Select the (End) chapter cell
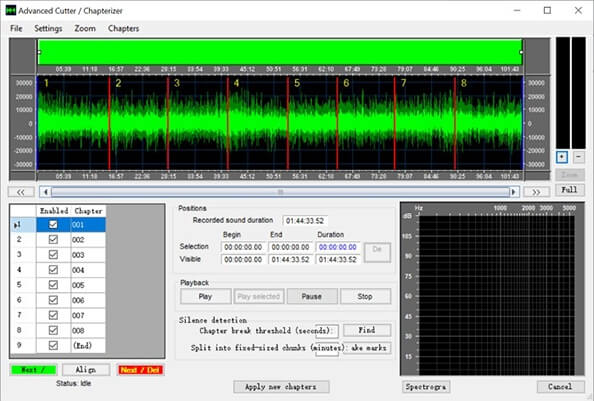 tap(88, 345)
